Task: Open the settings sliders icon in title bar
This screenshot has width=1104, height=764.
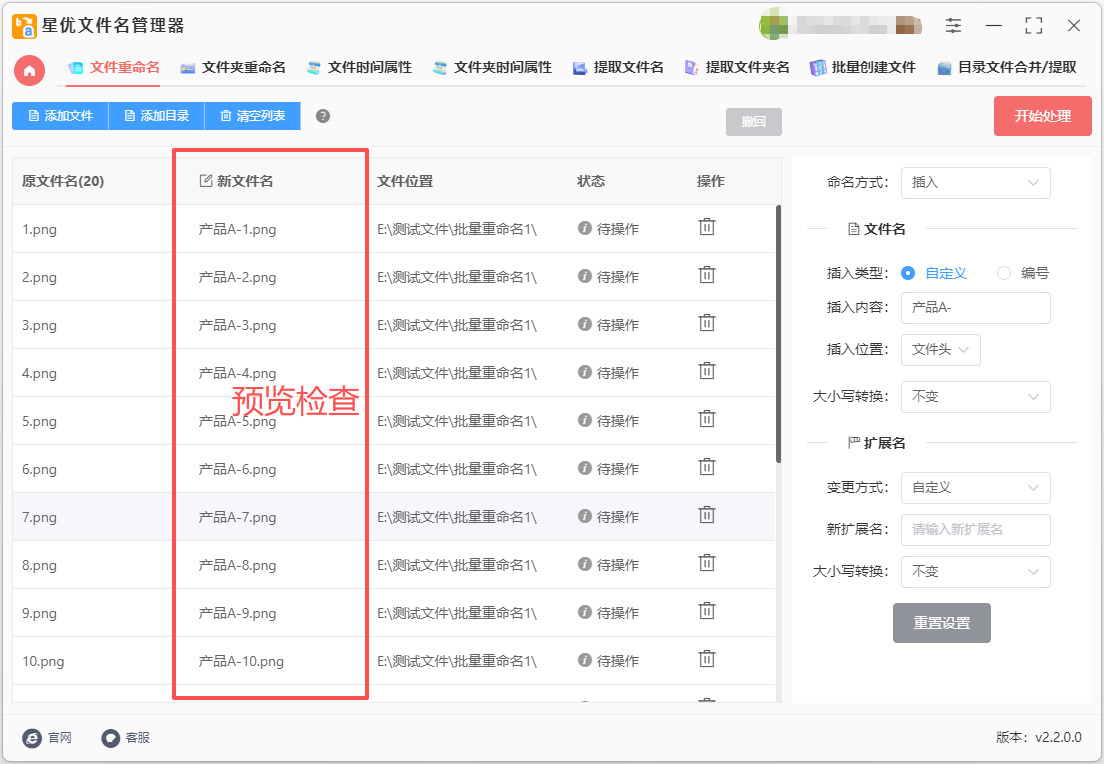Action: pos(954,26)
